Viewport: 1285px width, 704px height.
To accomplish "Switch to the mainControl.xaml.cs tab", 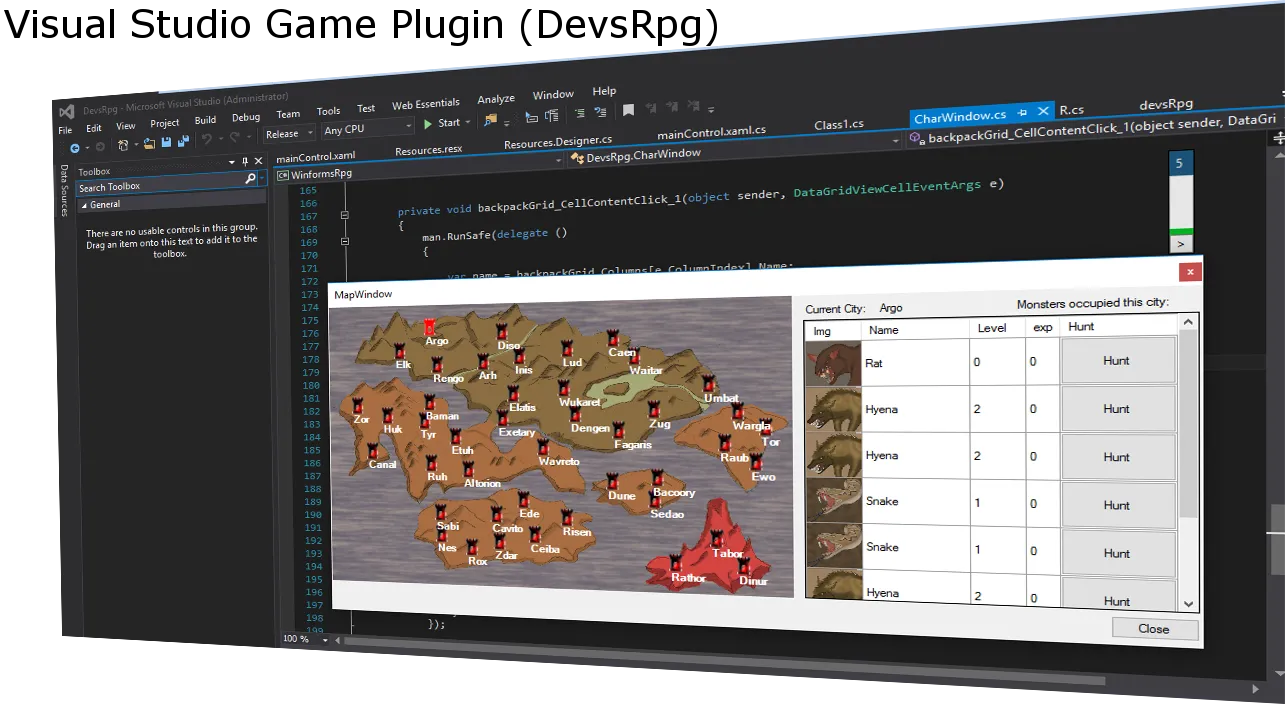I will (x=711, y=131).
